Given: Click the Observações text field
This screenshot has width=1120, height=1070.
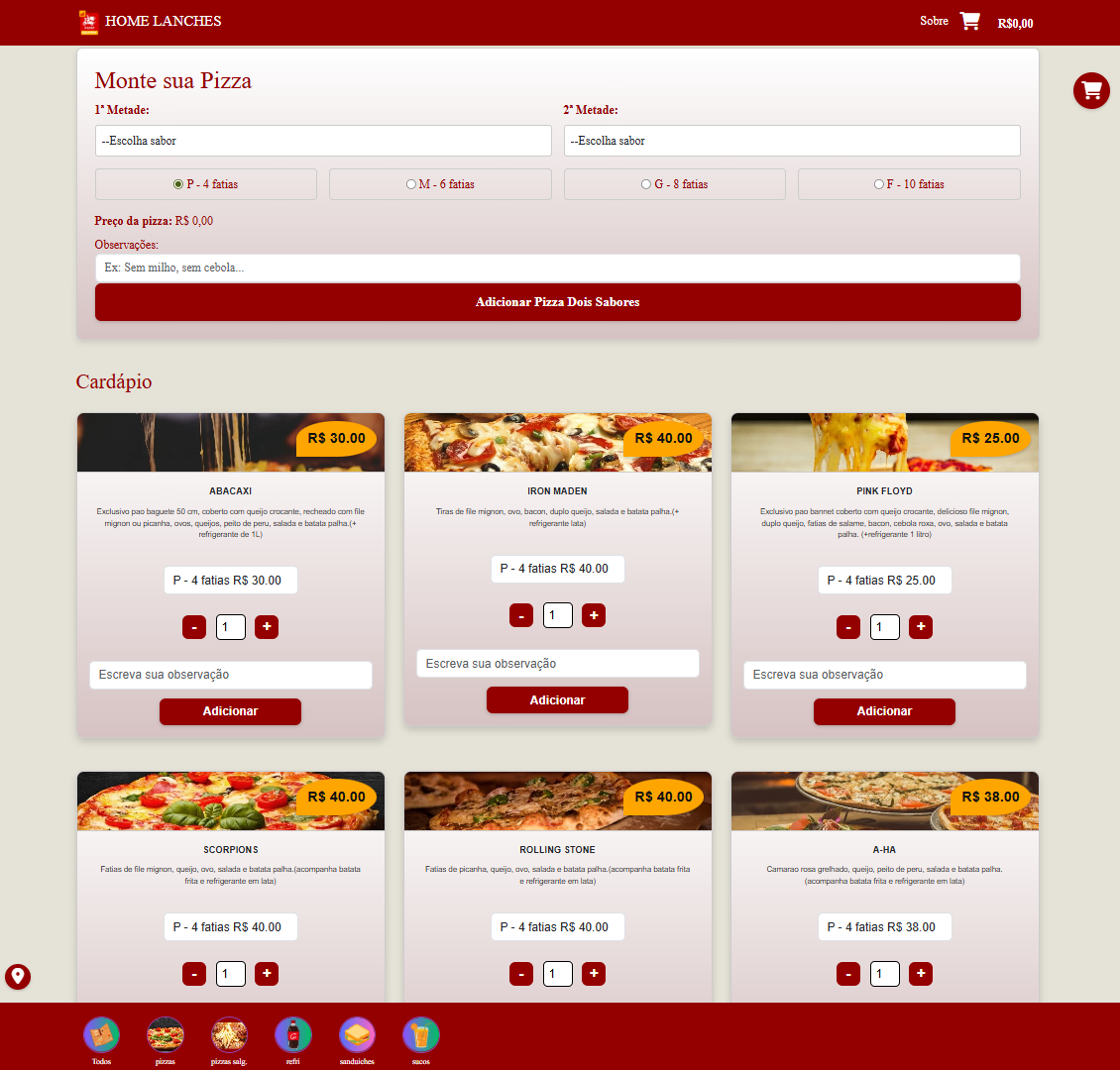Looking at the screenshot, I should pyautogui.click(x=557, y=267).
